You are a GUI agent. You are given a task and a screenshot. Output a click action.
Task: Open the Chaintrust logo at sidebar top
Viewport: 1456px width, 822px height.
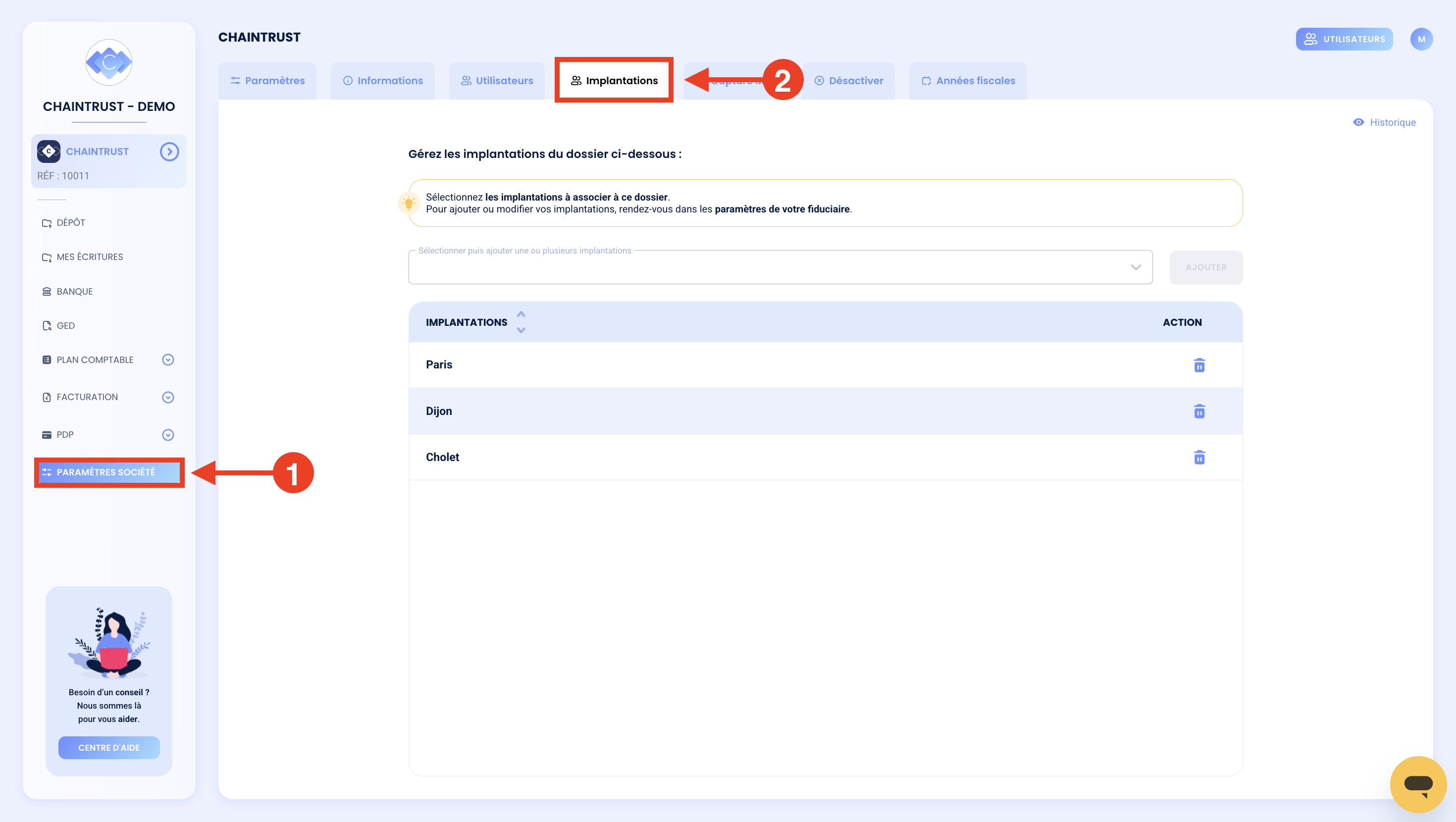pyautogui.click(x=108, y=62)
